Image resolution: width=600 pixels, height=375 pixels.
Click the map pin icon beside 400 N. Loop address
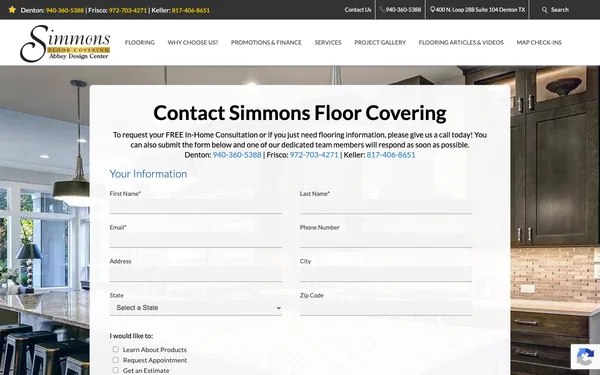coord(432,10)
